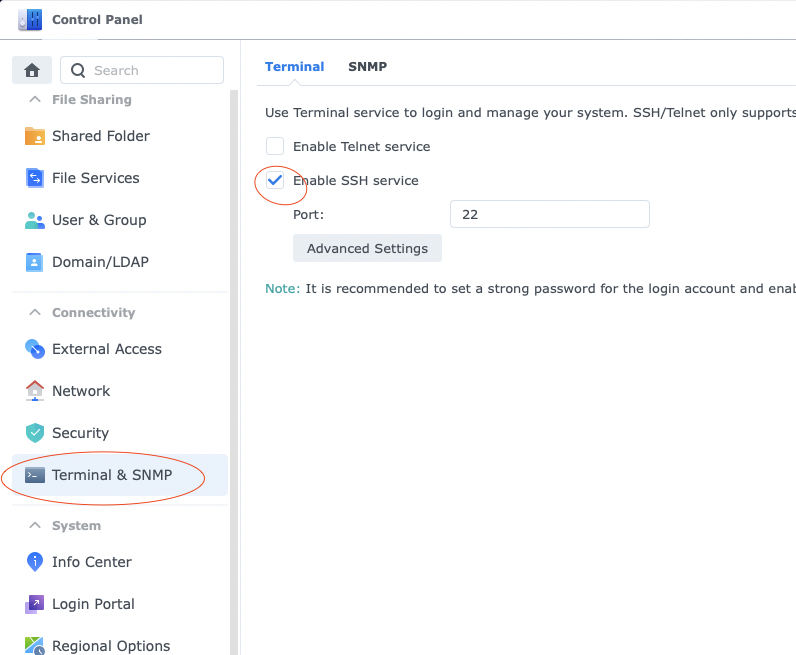
Task: Enable Telnet service checkbox
Action: click(x=275, y=146)
